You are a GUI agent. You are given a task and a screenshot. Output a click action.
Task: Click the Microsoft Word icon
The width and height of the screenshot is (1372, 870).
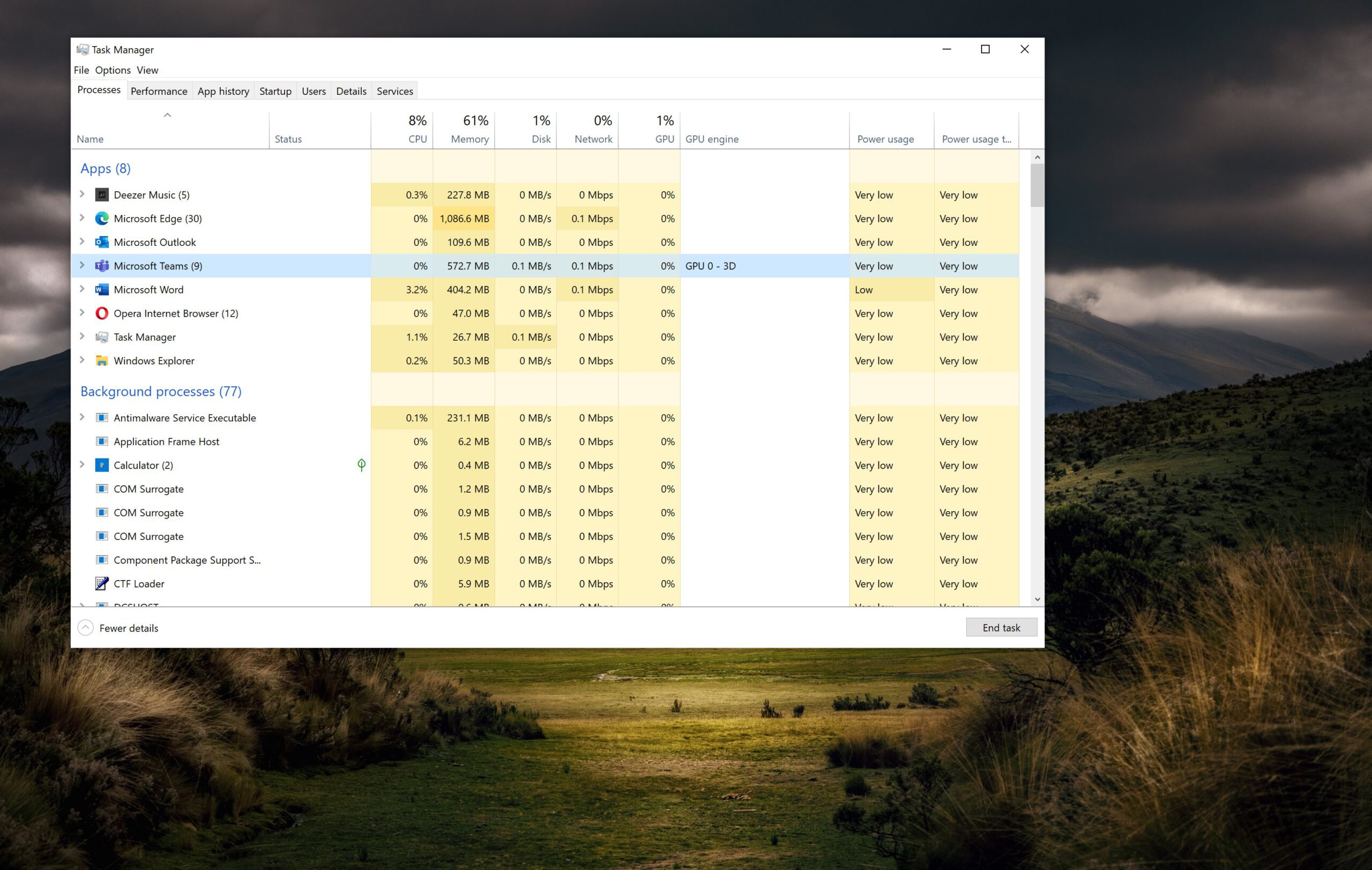102,290
